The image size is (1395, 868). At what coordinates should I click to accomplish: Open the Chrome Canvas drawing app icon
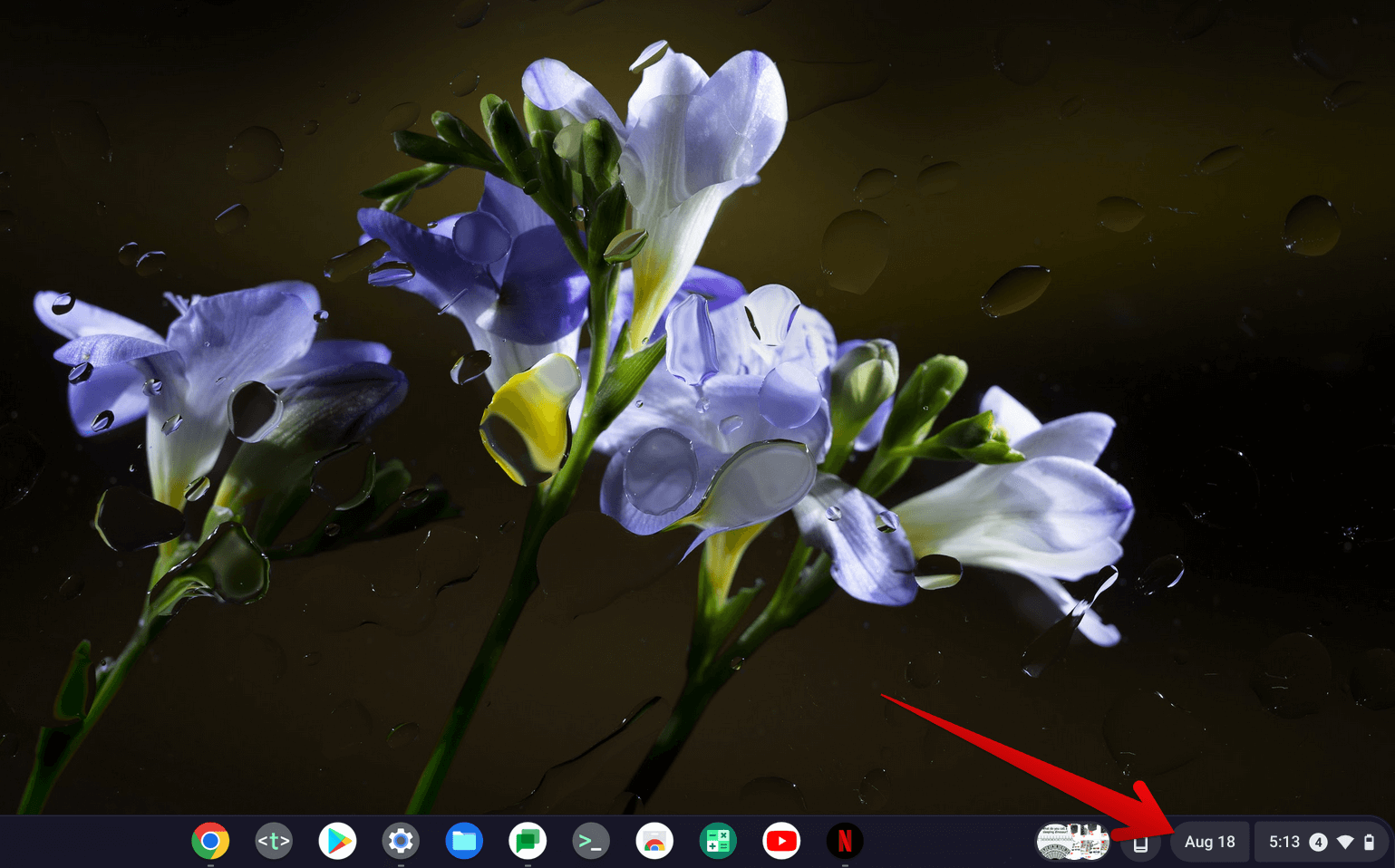tap(654, 842)
